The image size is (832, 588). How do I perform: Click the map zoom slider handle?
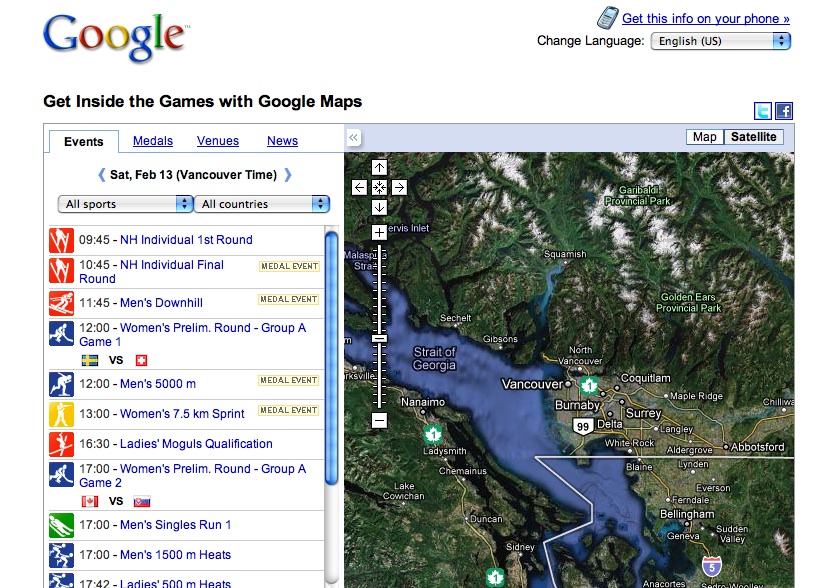click(x=379, y=339)
